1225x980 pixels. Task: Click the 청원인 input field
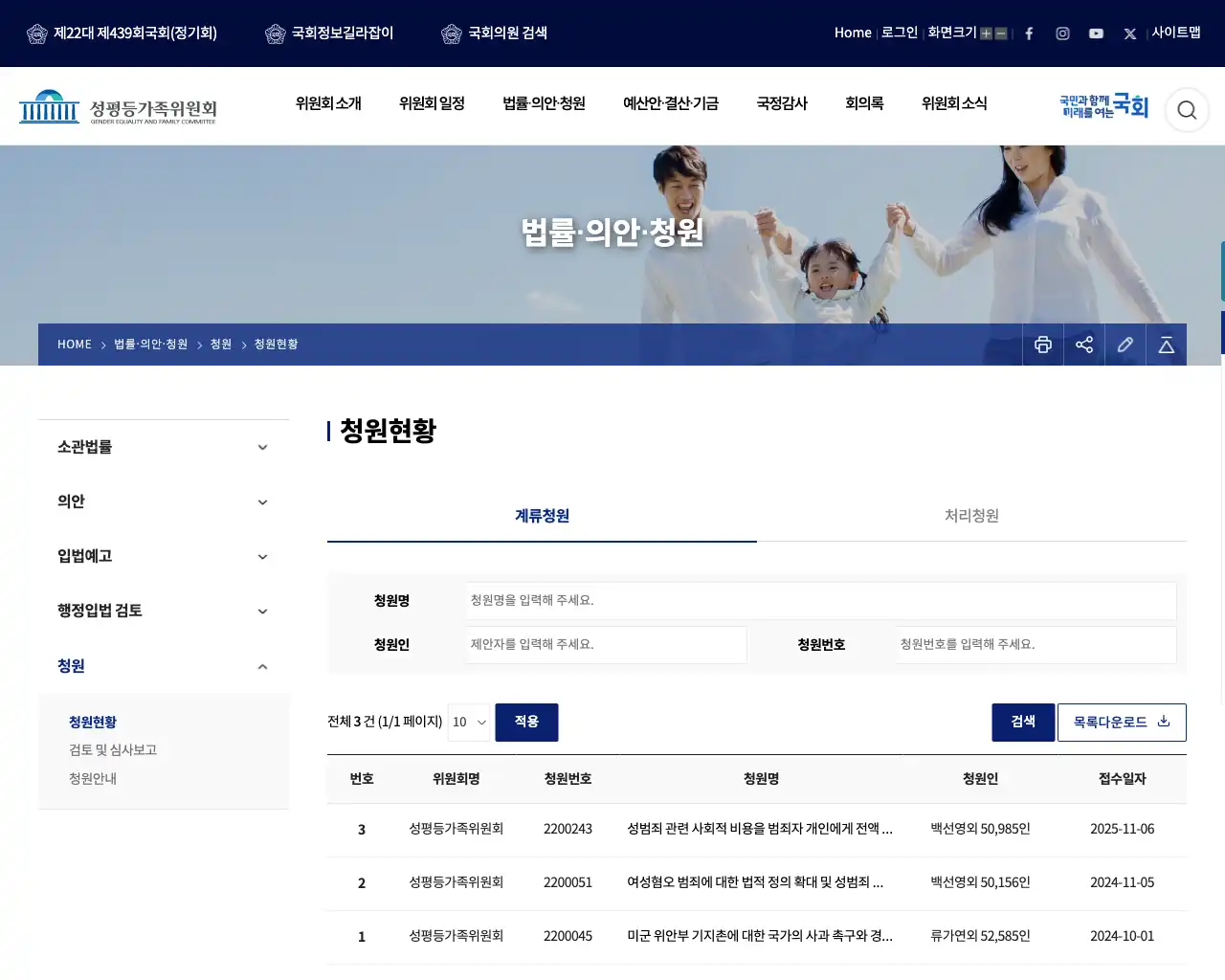click(x=606, y=645)
